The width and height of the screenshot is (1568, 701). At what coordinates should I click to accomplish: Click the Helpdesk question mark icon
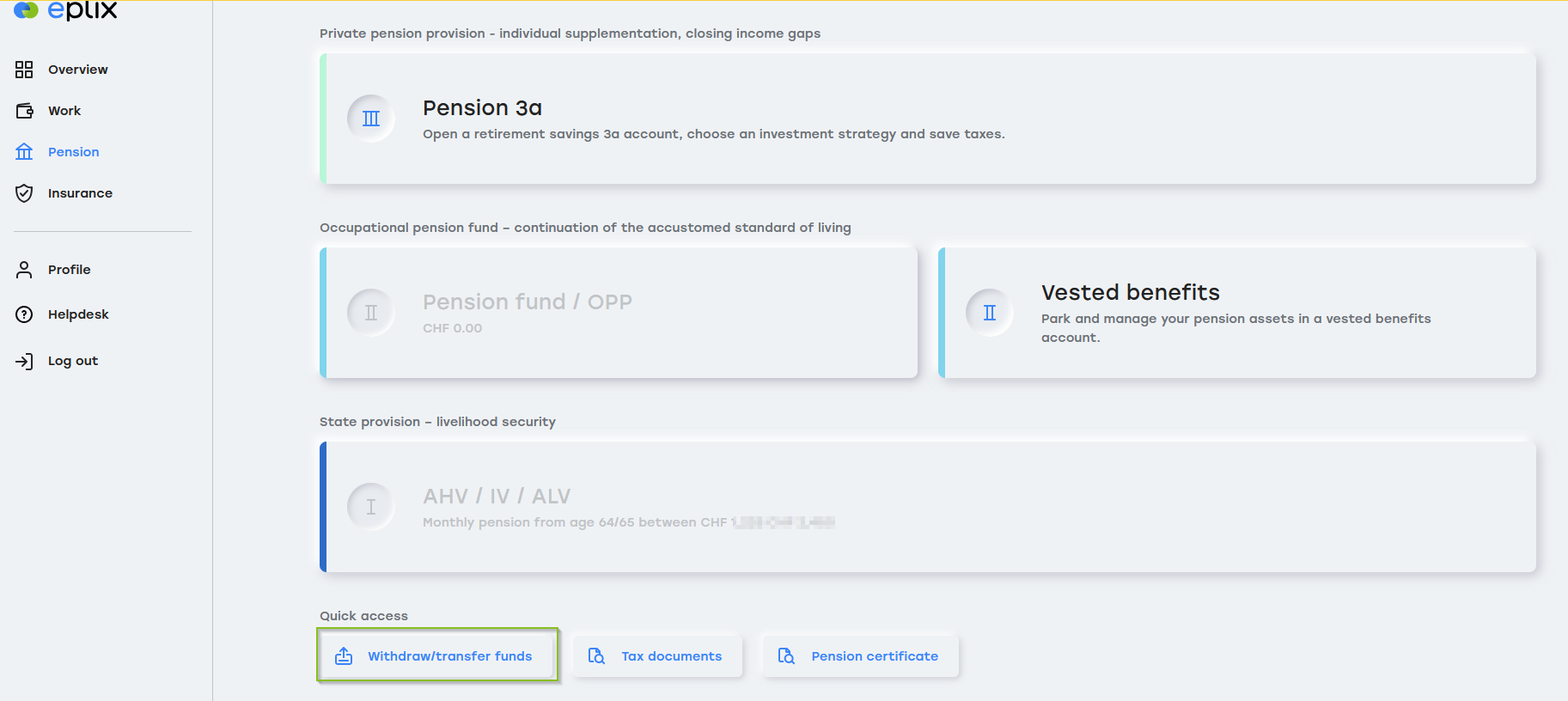(24, 314)
